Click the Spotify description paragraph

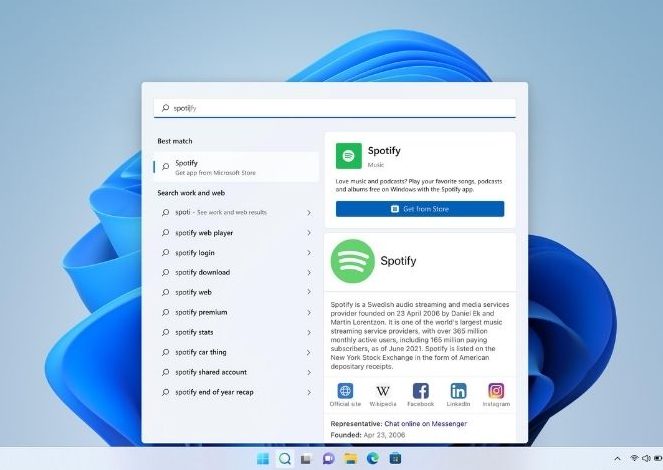[420, 335]
